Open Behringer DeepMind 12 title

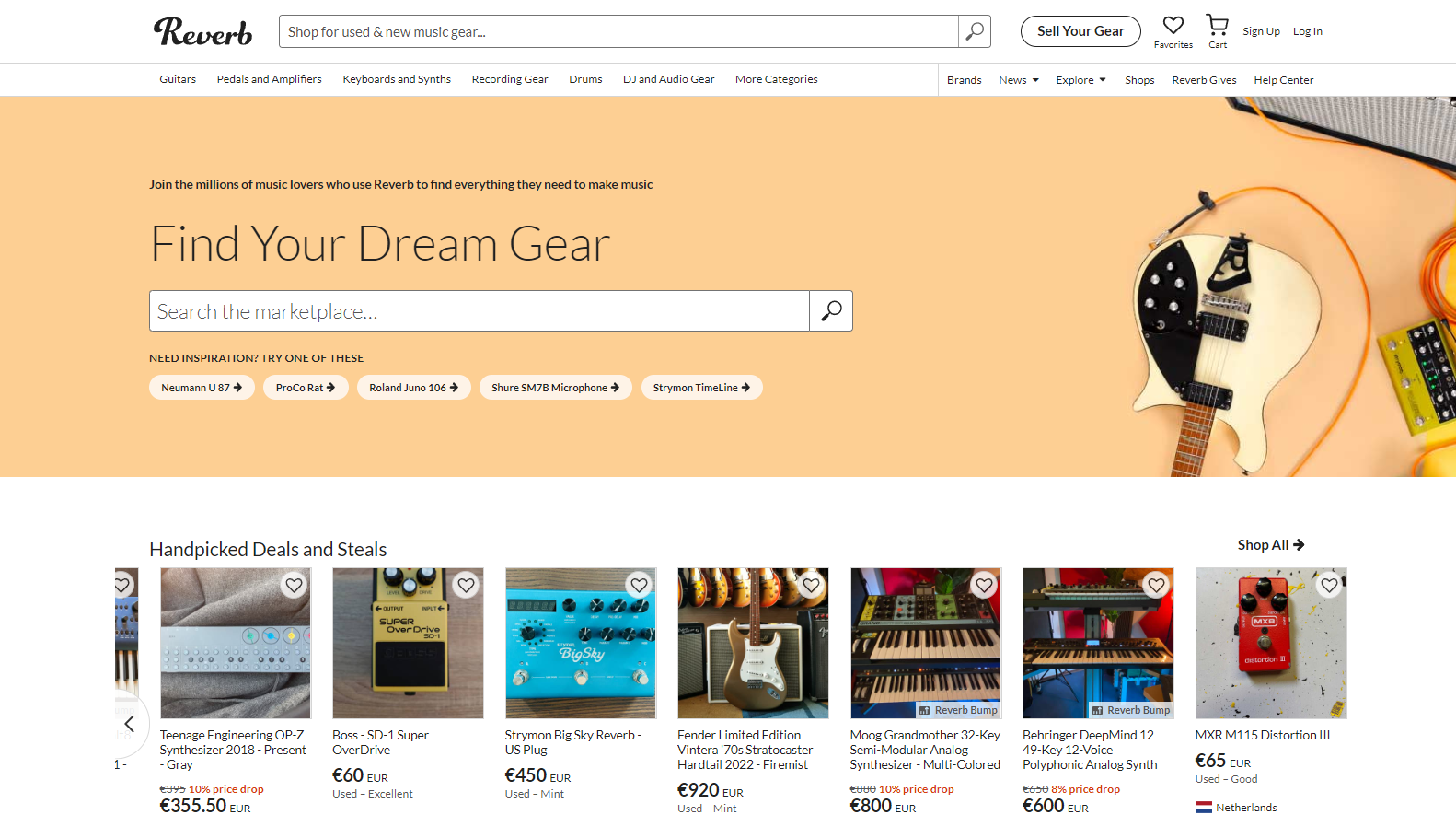pyautogui.click(x=1090, y=750)
